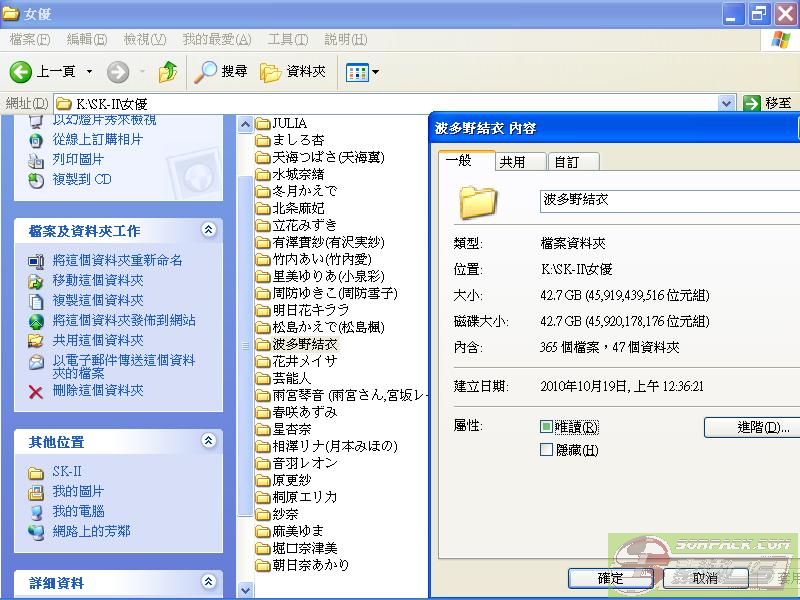Select the 波多野結衣 folder in the list
This screenshot has width=800, height=600.
pos(303,343)
